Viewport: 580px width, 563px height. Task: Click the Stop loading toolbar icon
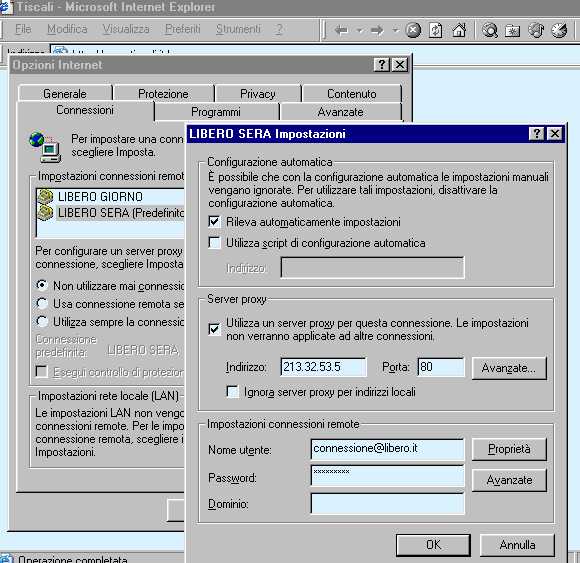(x=413, y=30)
